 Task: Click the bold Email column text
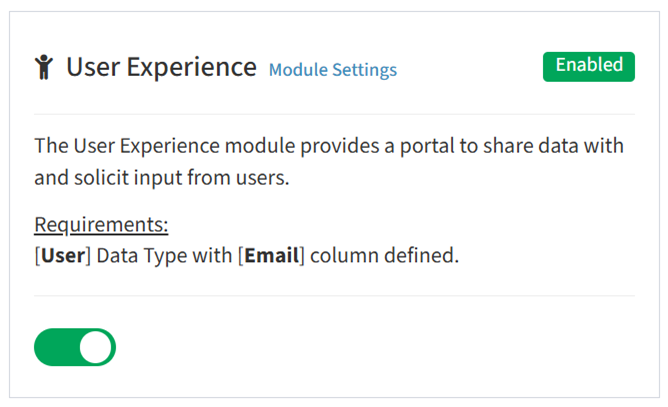pos(272,256)
